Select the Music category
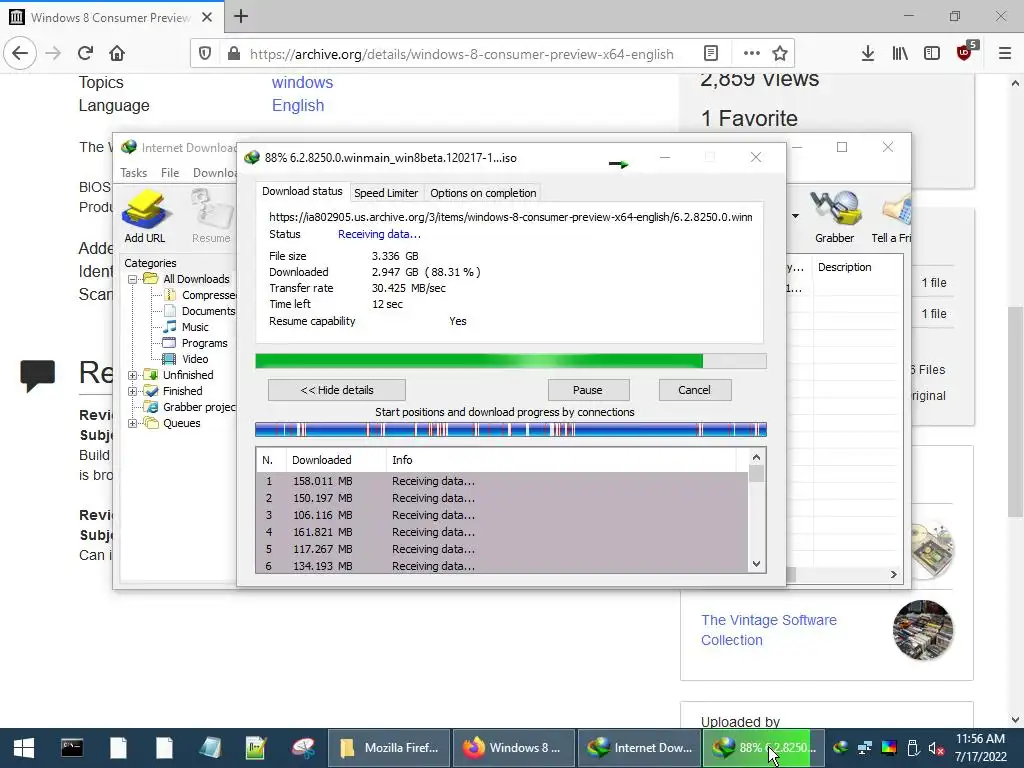The width and height of the screenshot is (1024, 768). point(187,327)
